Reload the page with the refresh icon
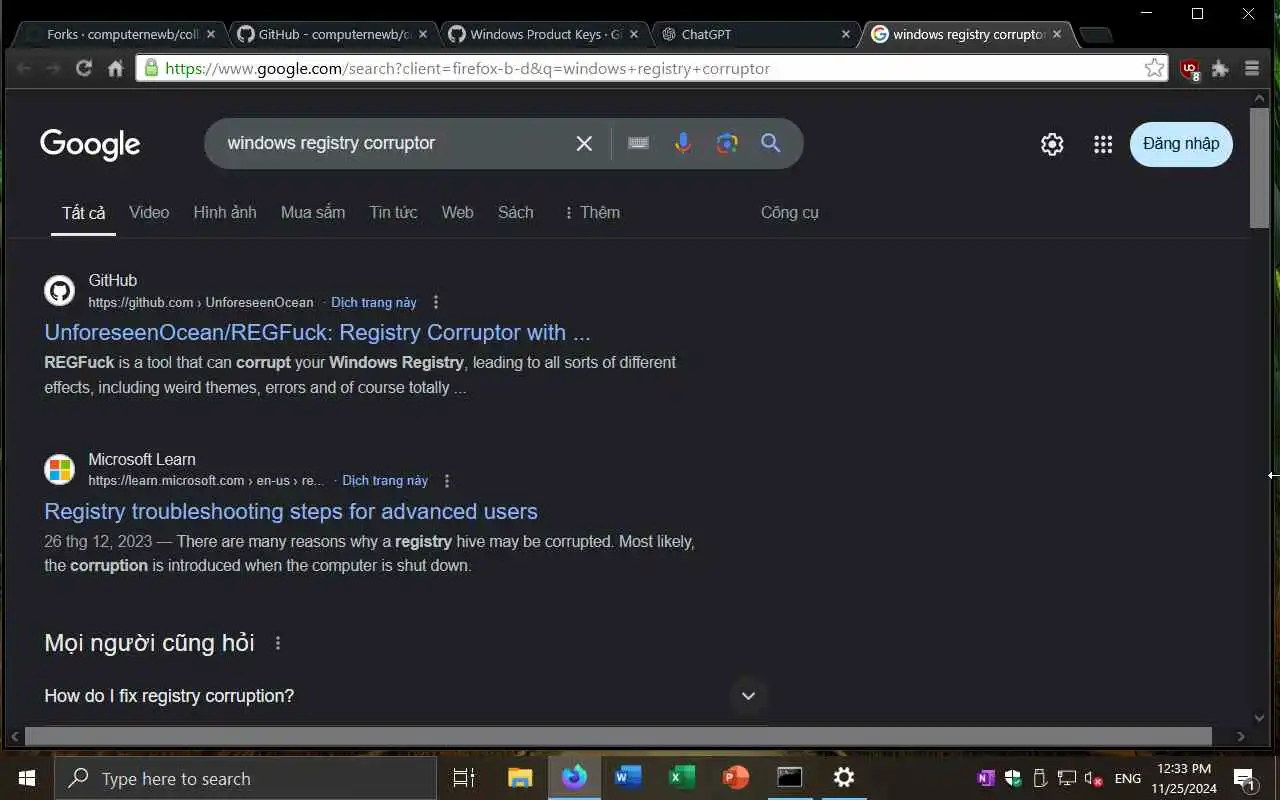Screen dimensions: 1280x800 click(84, 68)
